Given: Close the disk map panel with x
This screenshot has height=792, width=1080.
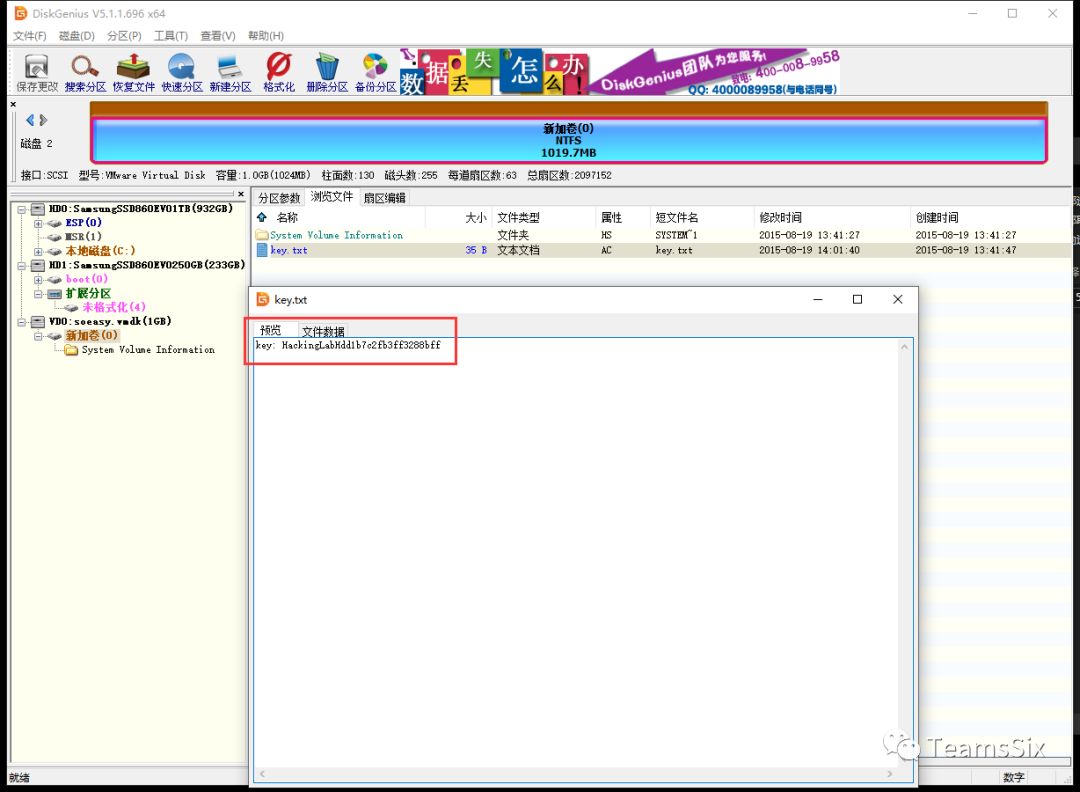Looking at the screenshot, I should [x=13, y=105].
